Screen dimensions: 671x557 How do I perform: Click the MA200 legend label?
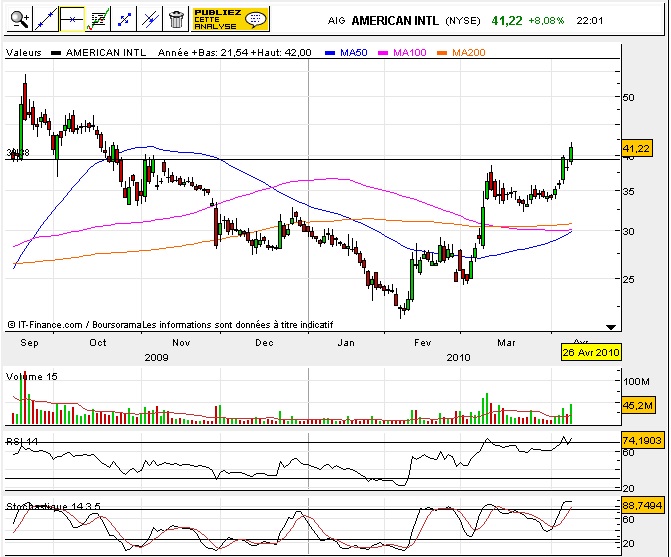[x=469, y=53]
